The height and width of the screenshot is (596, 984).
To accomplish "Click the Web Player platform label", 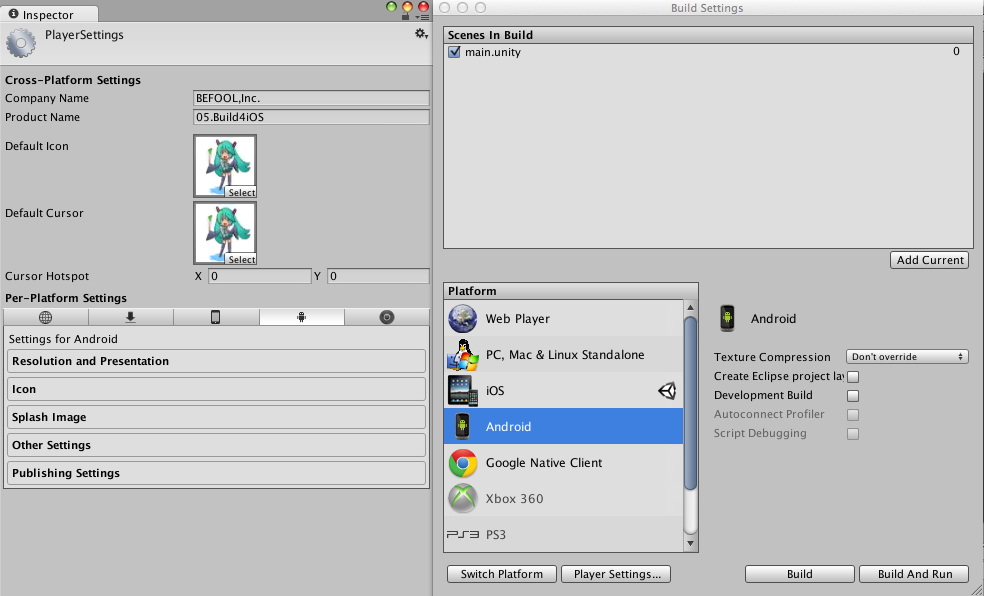I will (518, 319).
